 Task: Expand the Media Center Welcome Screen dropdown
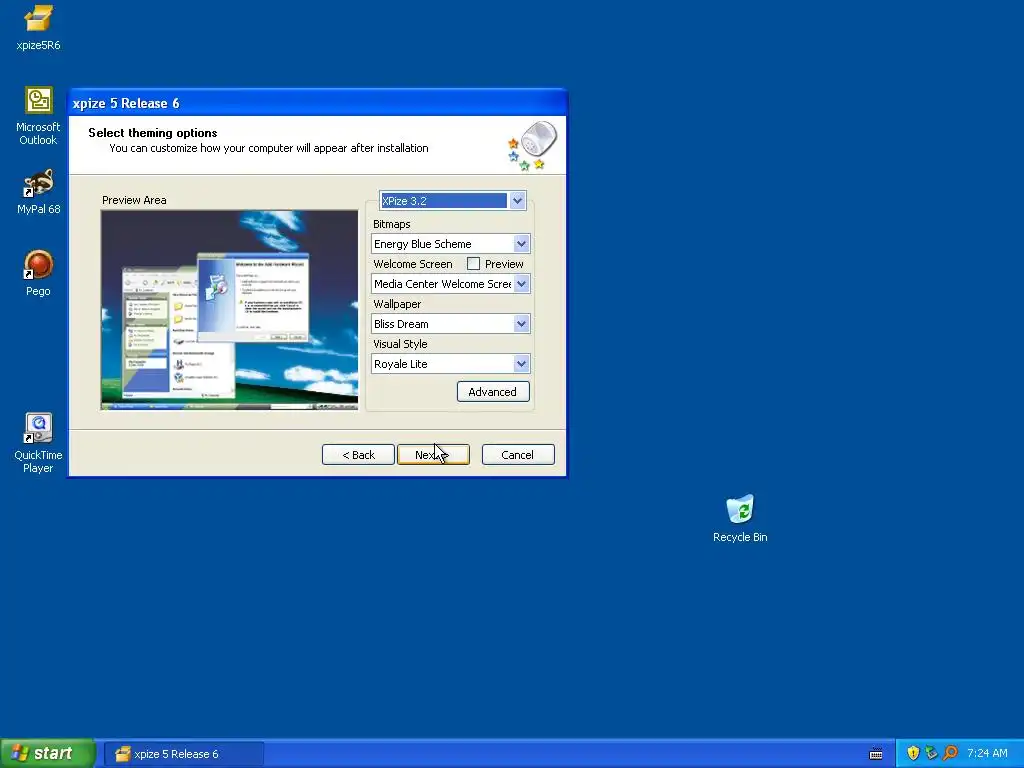[521, 283]
